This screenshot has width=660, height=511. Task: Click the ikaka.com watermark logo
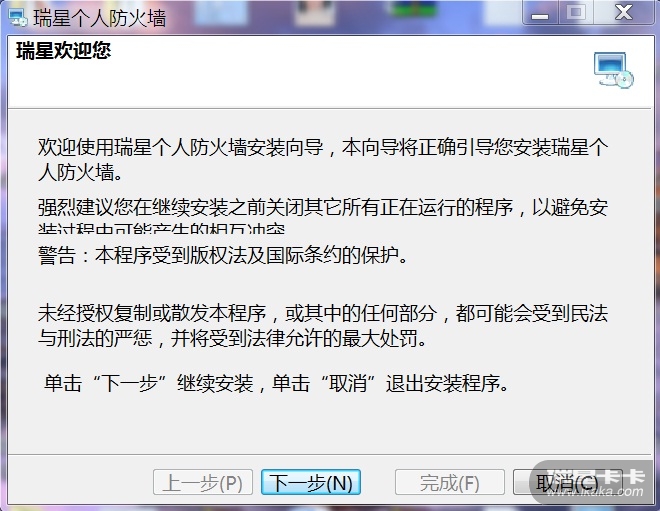594,482
